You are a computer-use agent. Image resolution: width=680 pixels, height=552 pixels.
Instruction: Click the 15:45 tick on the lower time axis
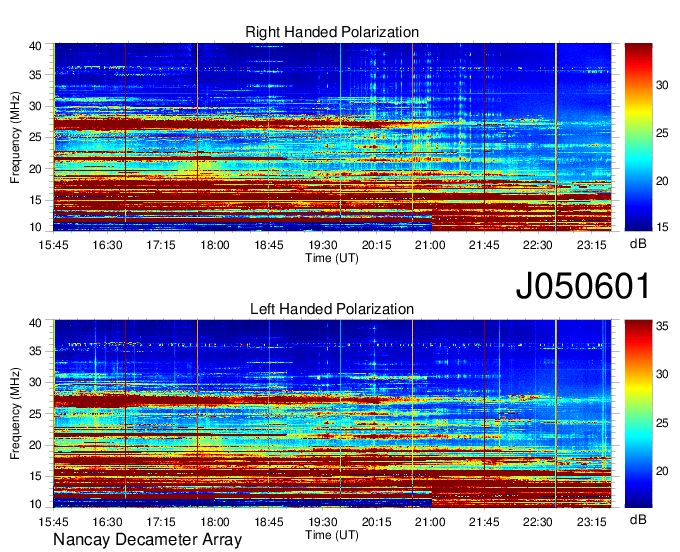[x=53, y=522]
